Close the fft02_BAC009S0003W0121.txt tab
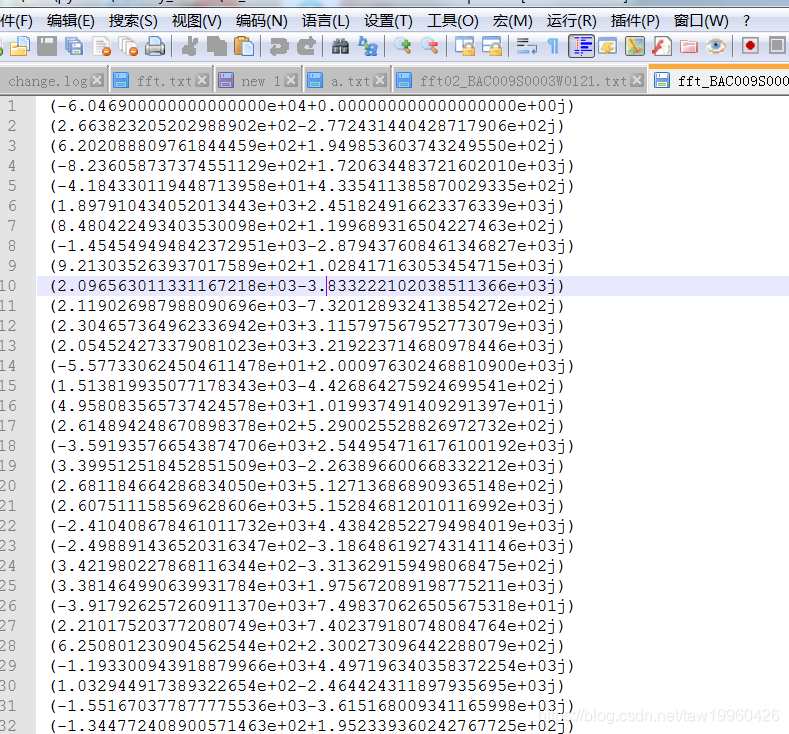Viewport: 789px width, 734px height. point(637,80)
